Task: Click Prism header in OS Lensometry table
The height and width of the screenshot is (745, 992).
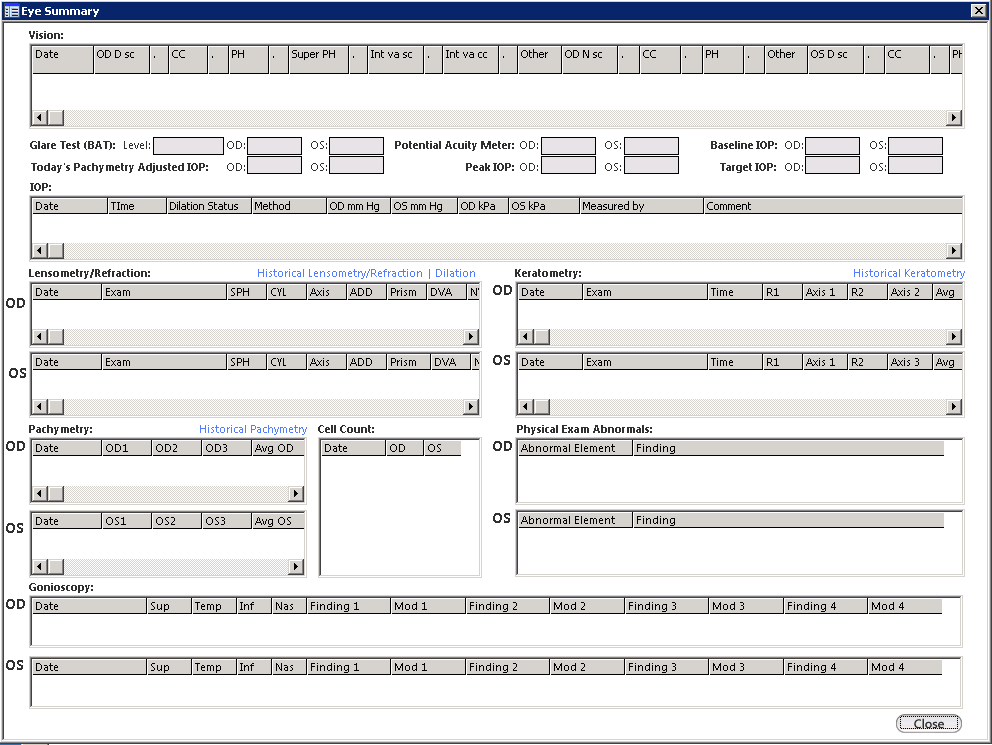Action: pos(408,362)
